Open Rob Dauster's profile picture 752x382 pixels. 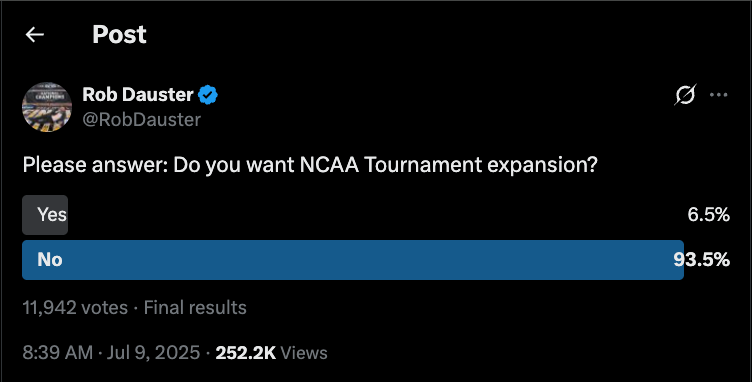tap(47, 107)
